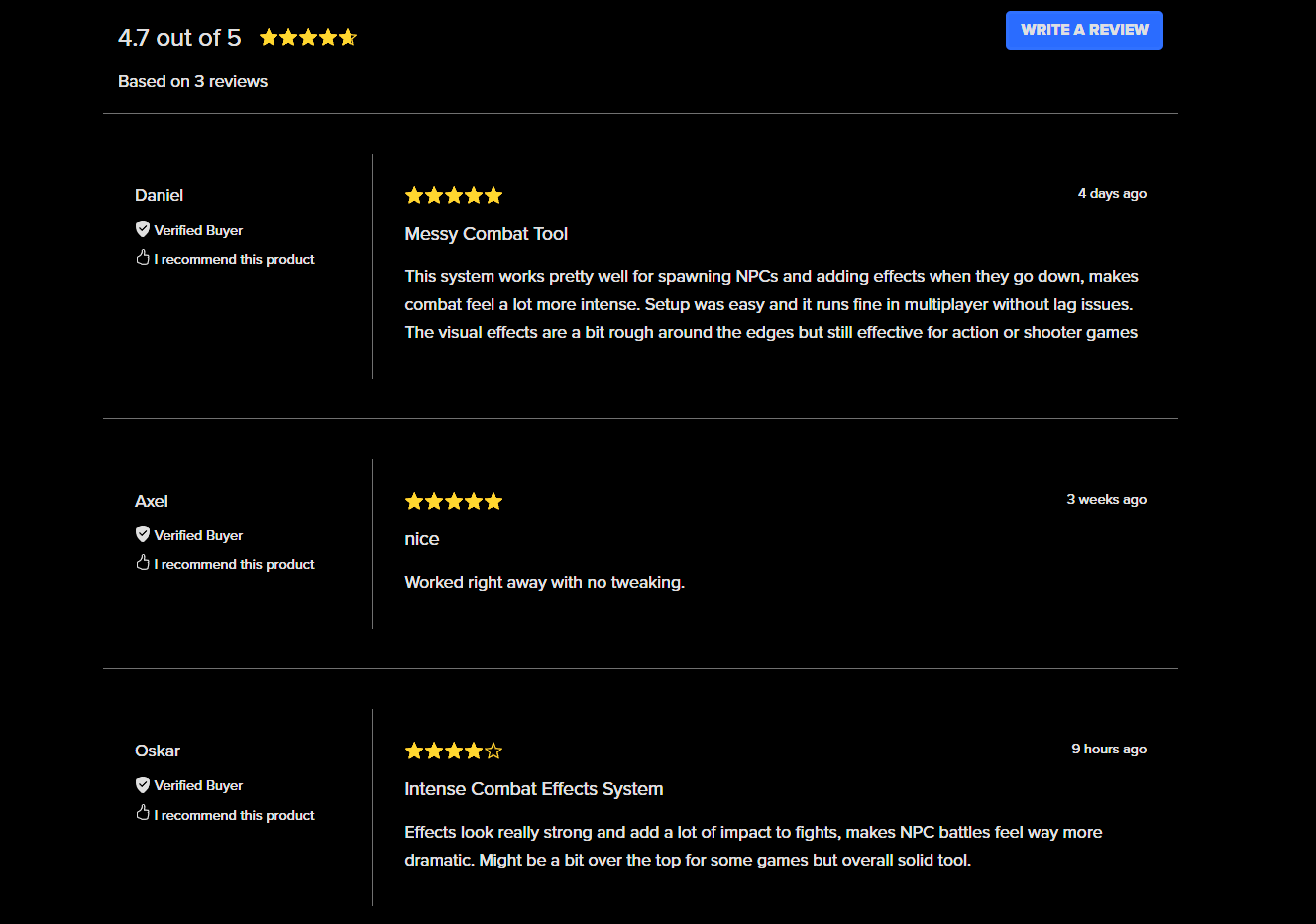Viewport: 1316px width, 924px height.
Task: Click the 'nice' review title
Action: (422, 539)
